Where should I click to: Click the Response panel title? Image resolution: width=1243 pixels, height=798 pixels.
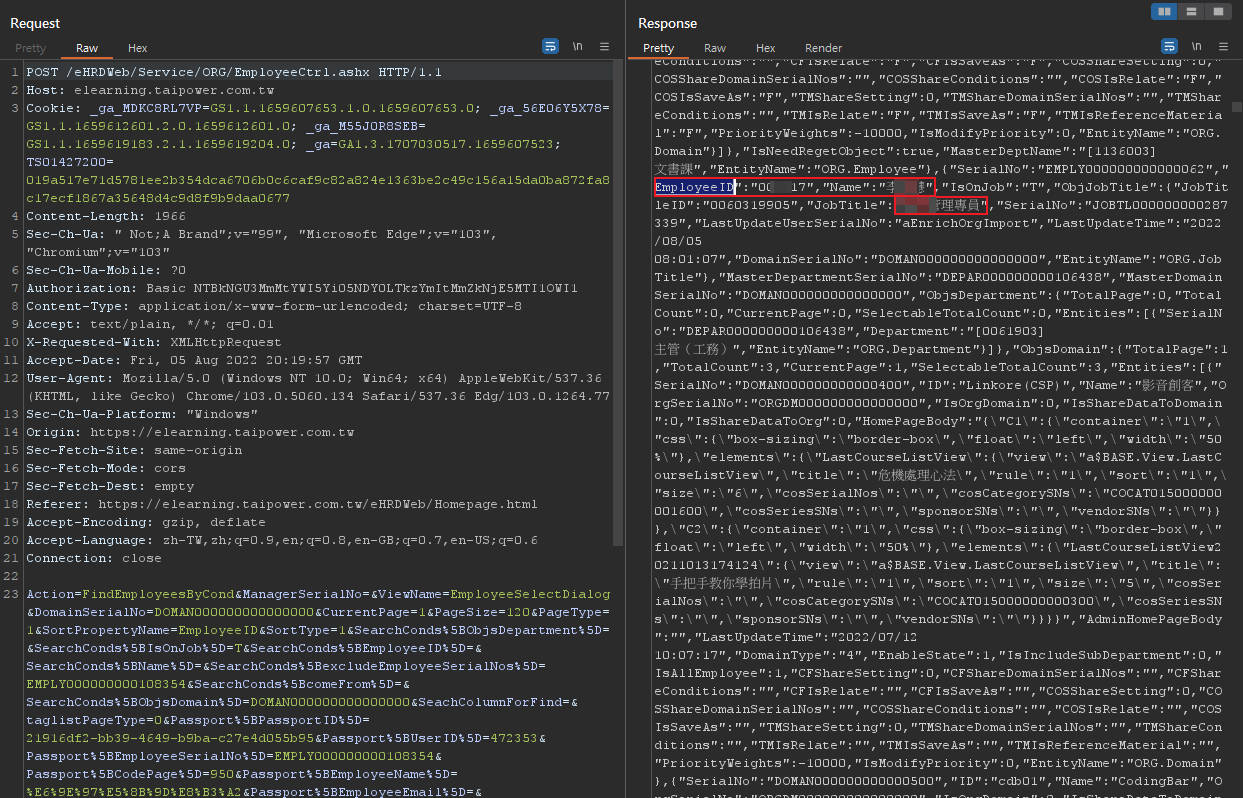(668, 23)
